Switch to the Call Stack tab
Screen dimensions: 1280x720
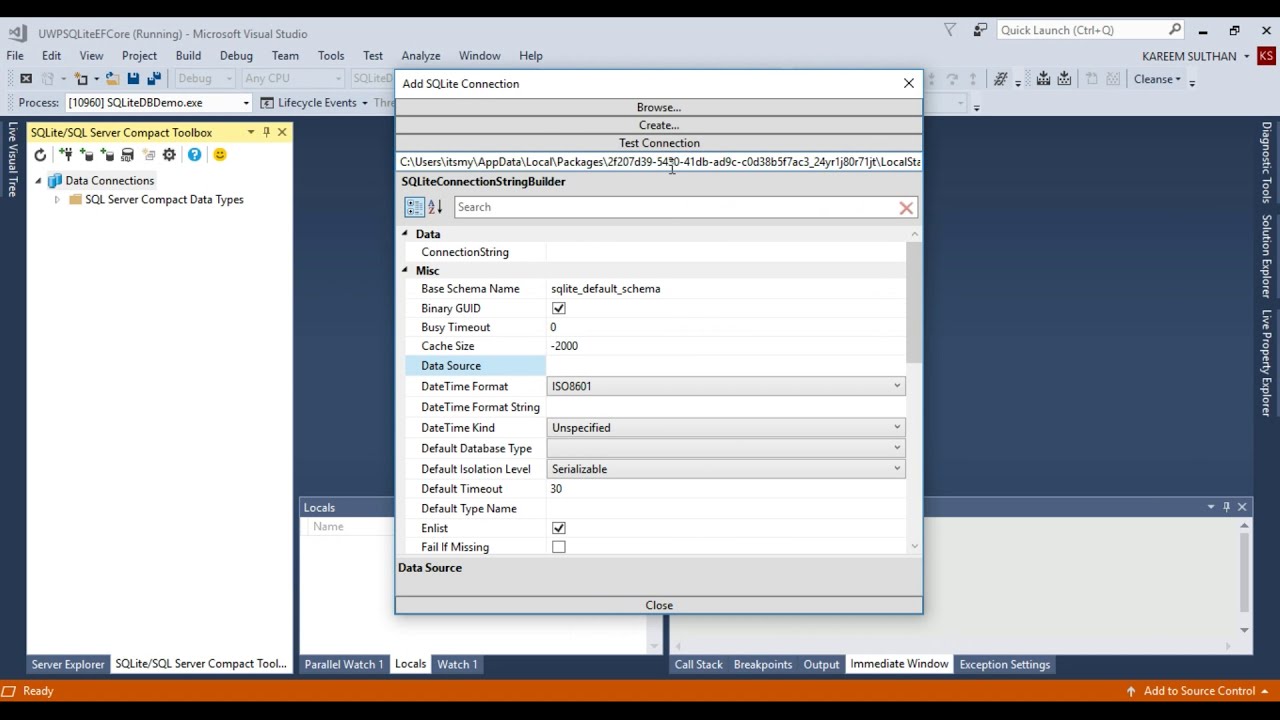[x=698, y=664]
